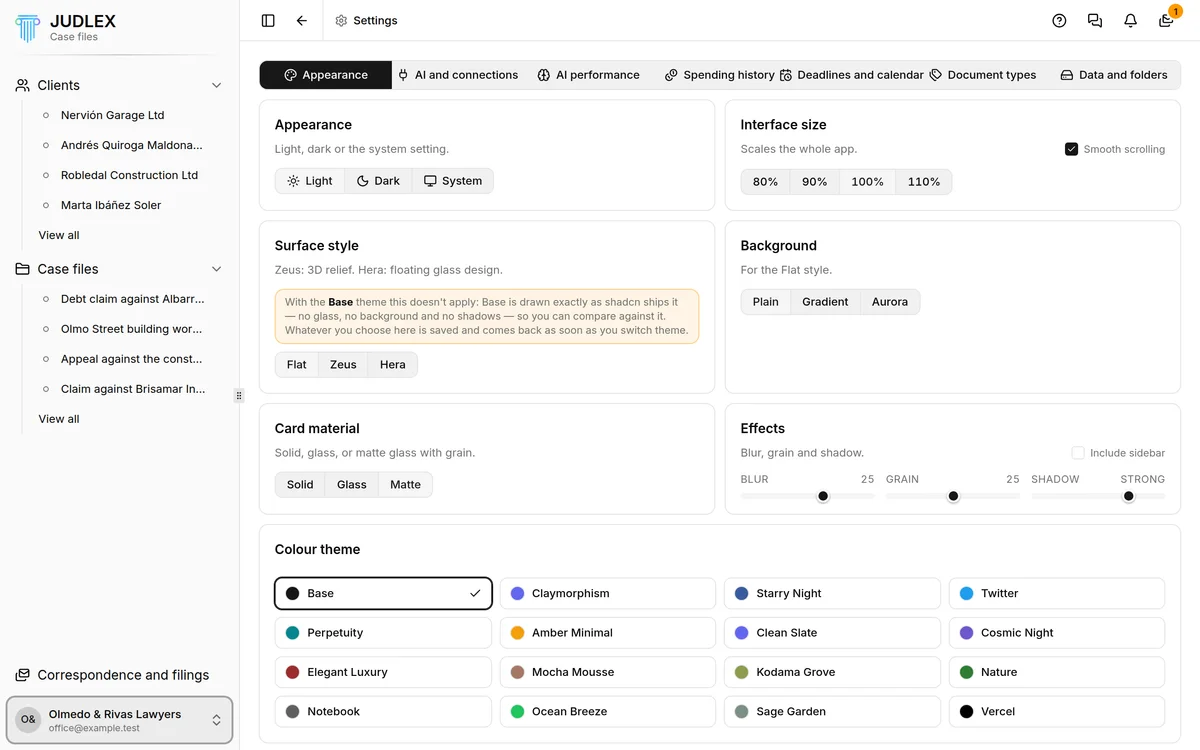This screenshot has width=1200, height=750.
Task: Collapse the Clients section chevron
Action: tap(216, 86)
